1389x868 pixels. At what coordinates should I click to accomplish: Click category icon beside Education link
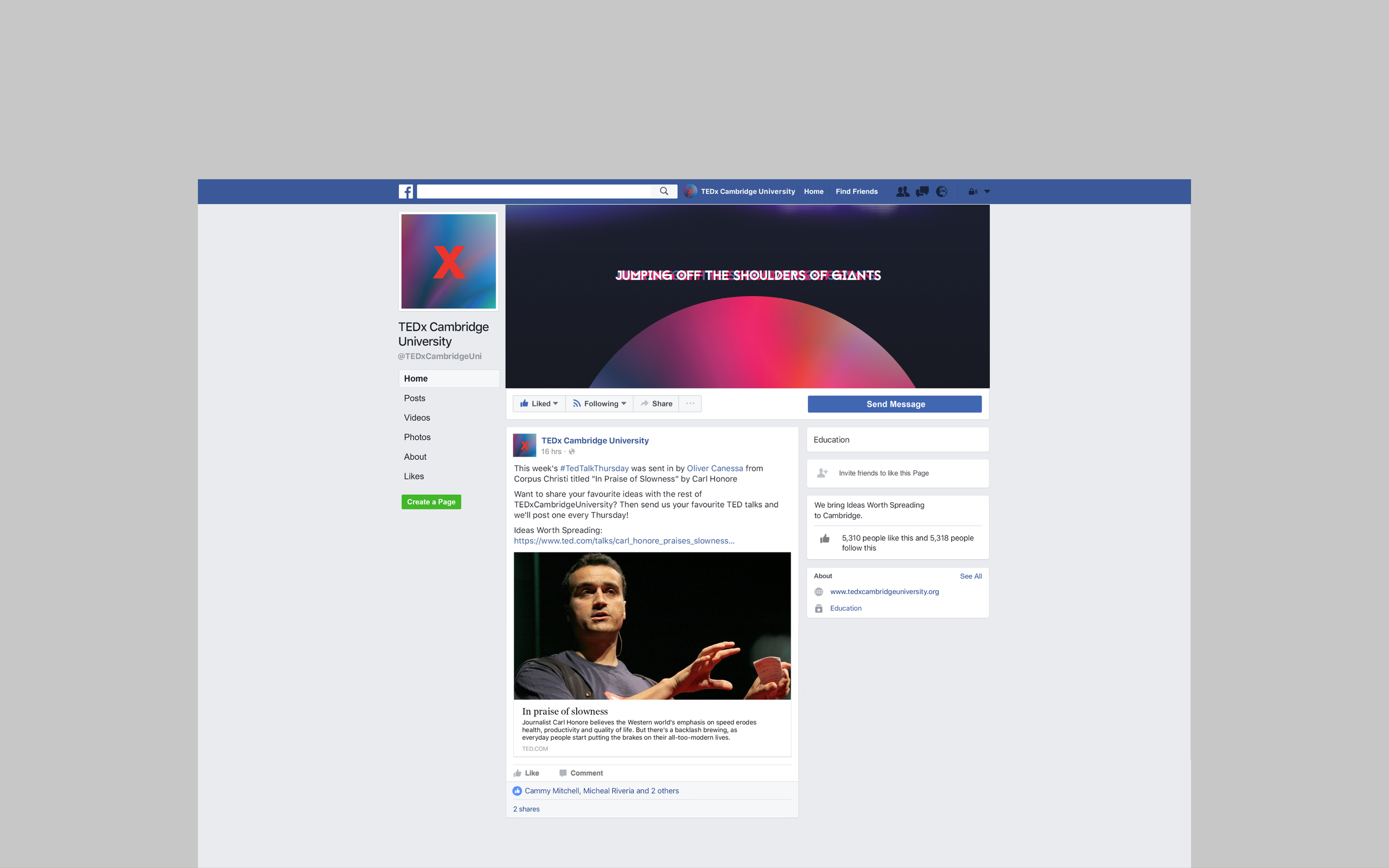(x=819, y=609)
